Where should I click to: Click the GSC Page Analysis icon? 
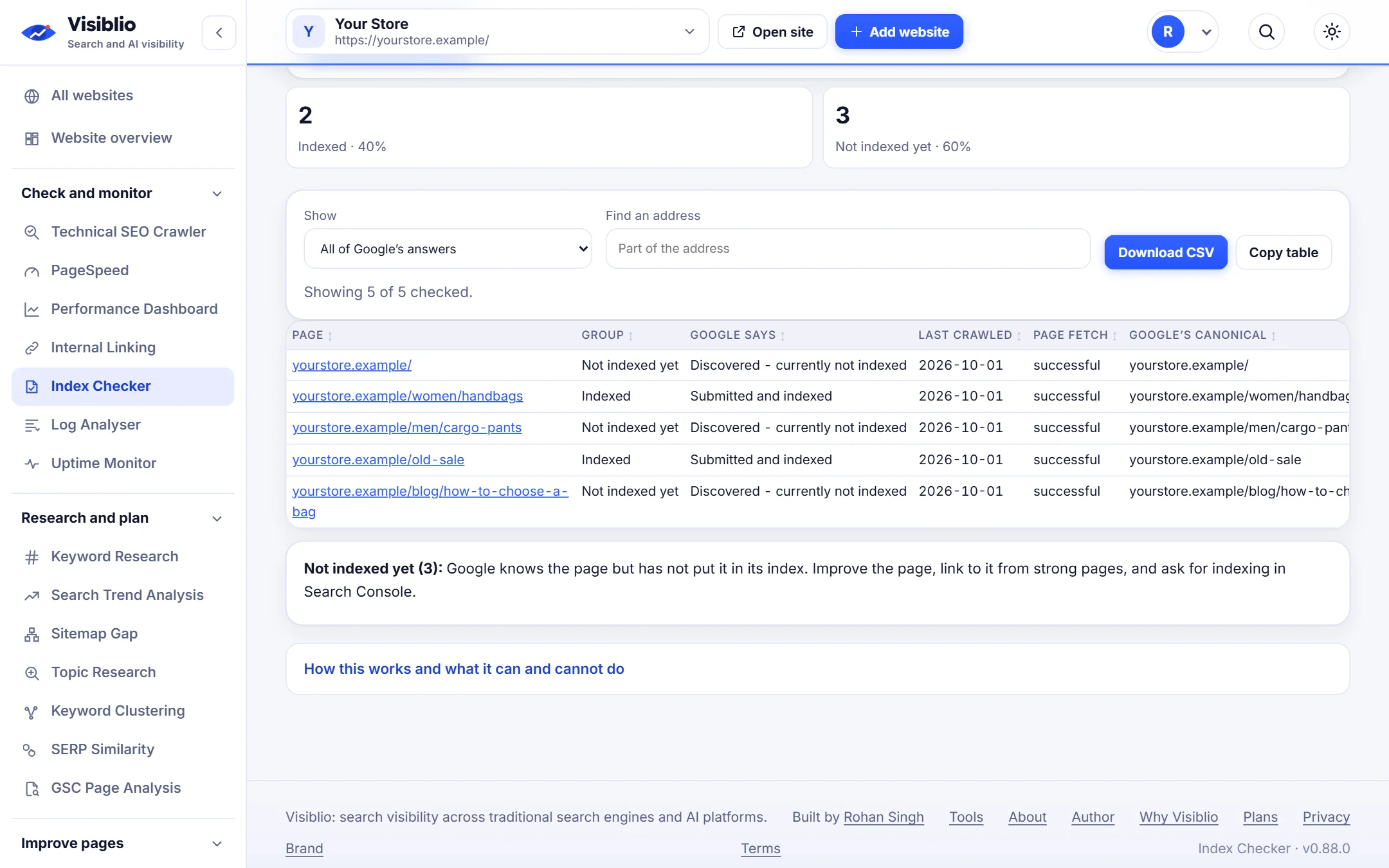click(x=32, y=788)
